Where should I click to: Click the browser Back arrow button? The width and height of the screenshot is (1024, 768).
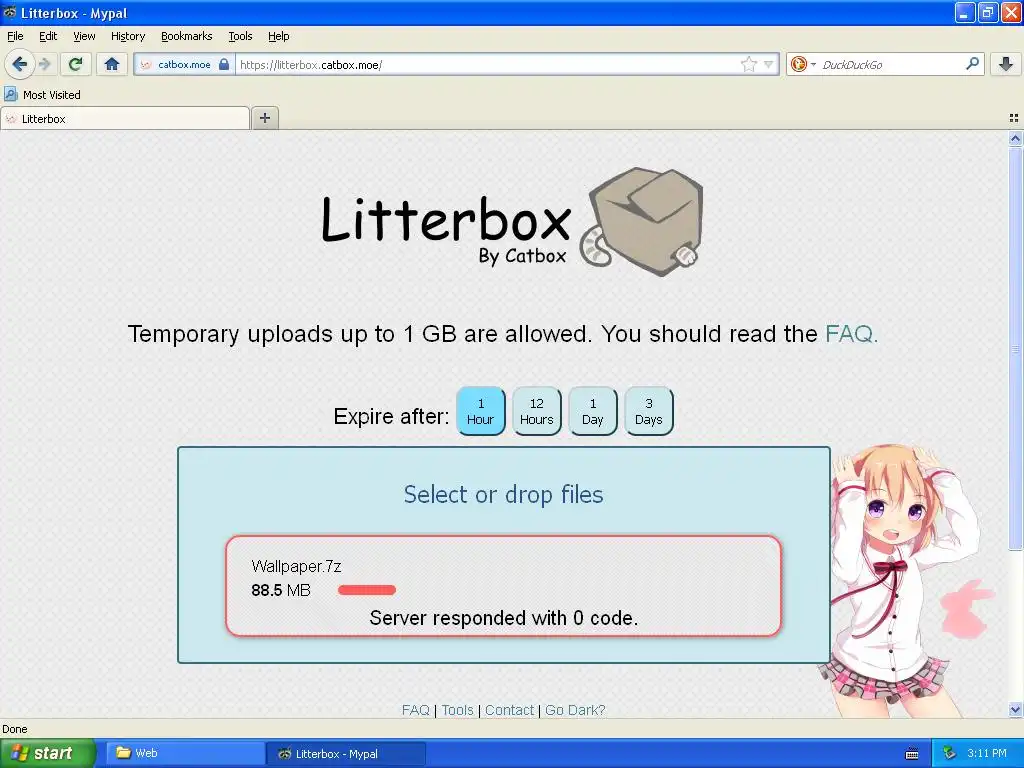point(20,64)
